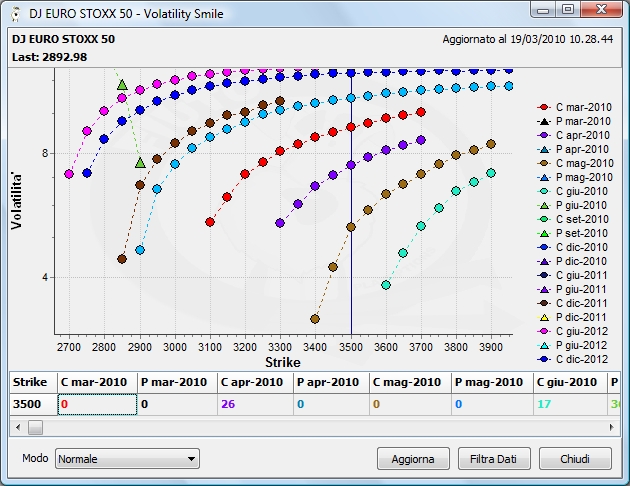Select the P mag-2010 column header
This screenshot has height=486, width=630.
tap(492, 382)
